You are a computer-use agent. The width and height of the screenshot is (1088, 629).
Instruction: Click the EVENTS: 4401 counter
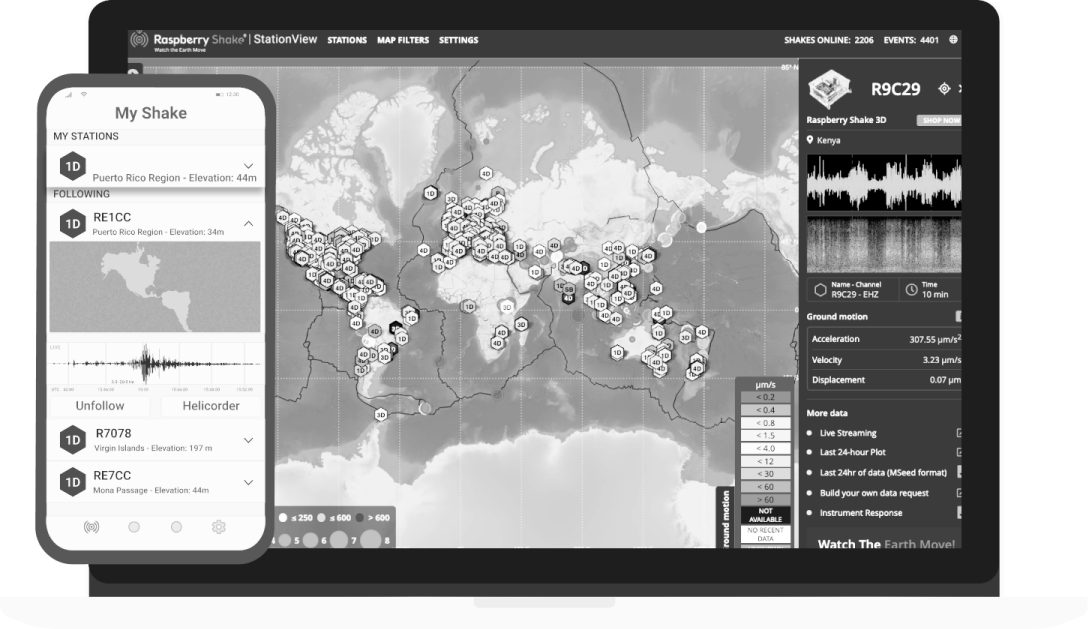tap(910, 40)
